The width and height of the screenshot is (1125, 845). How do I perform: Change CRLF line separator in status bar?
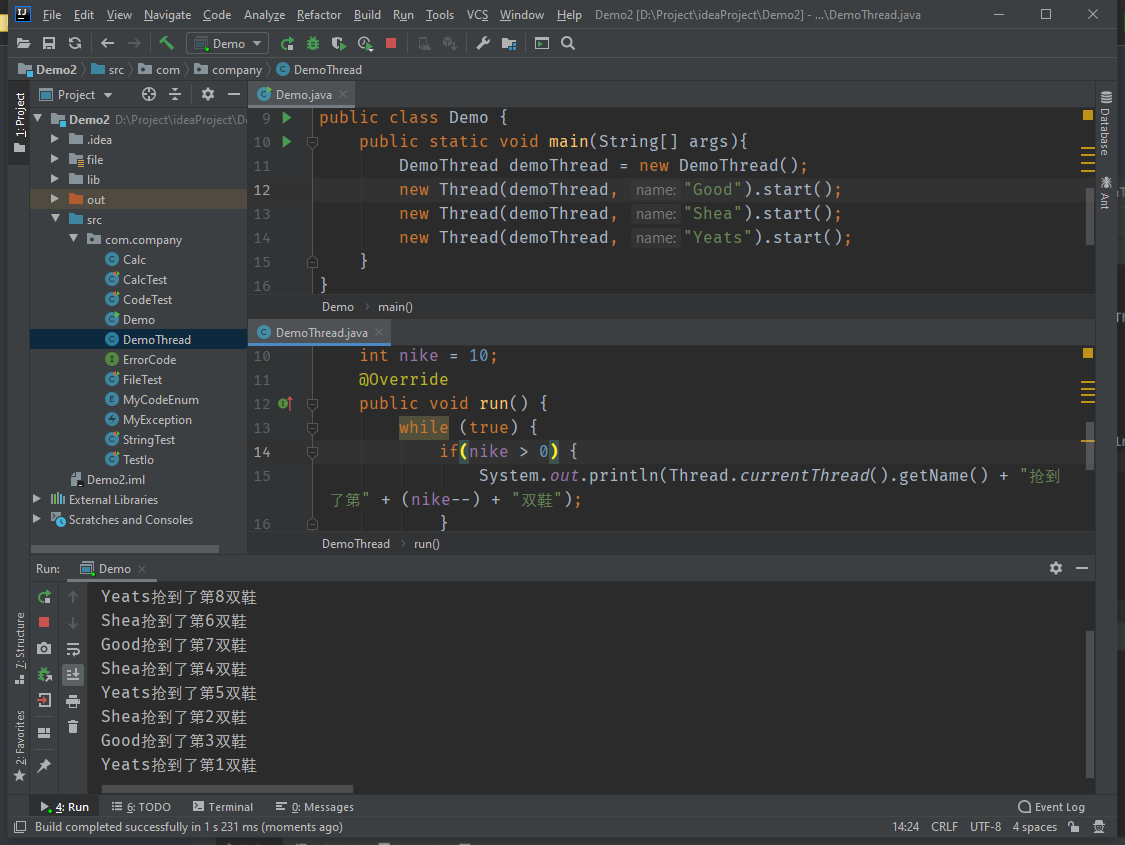coord(944,827)
